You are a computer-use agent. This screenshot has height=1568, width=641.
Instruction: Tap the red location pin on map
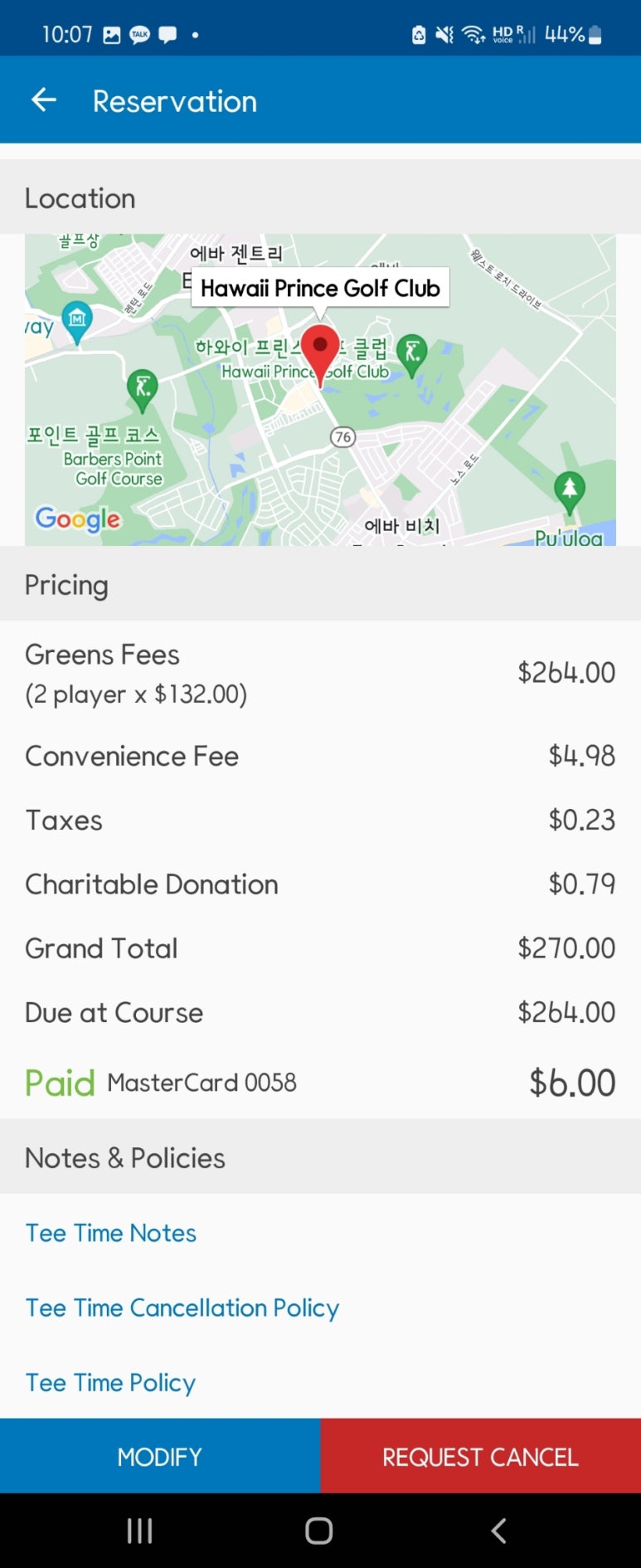[x=320, y=349]
